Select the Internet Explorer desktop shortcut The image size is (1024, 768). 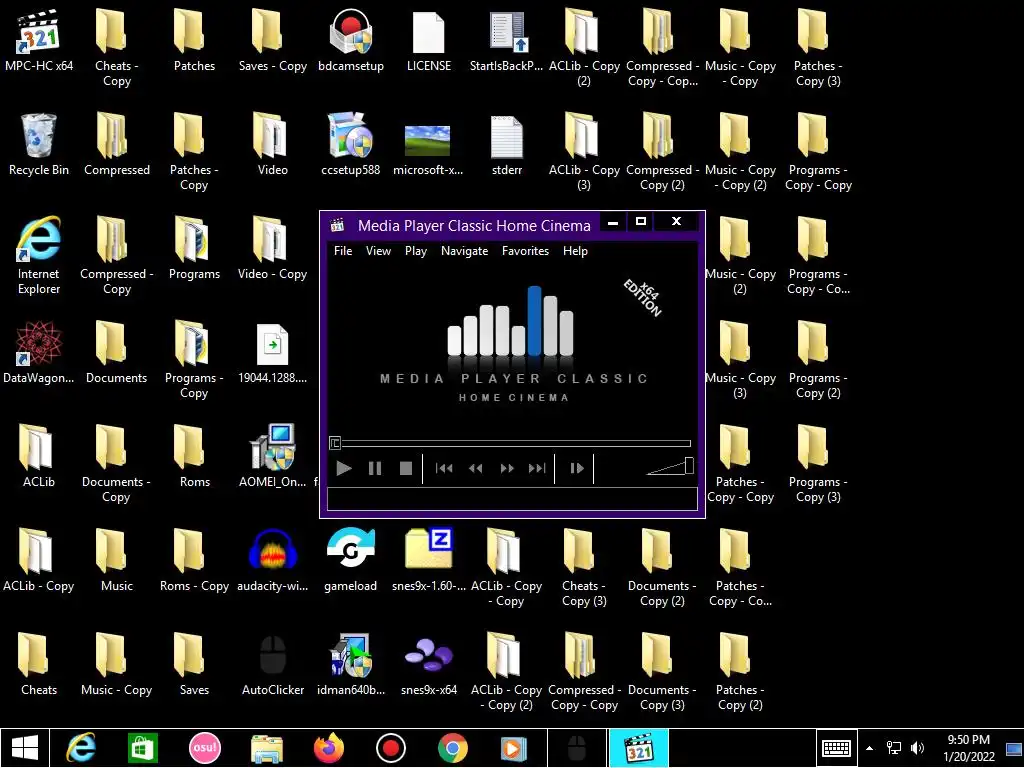click(x=39, y=255)
